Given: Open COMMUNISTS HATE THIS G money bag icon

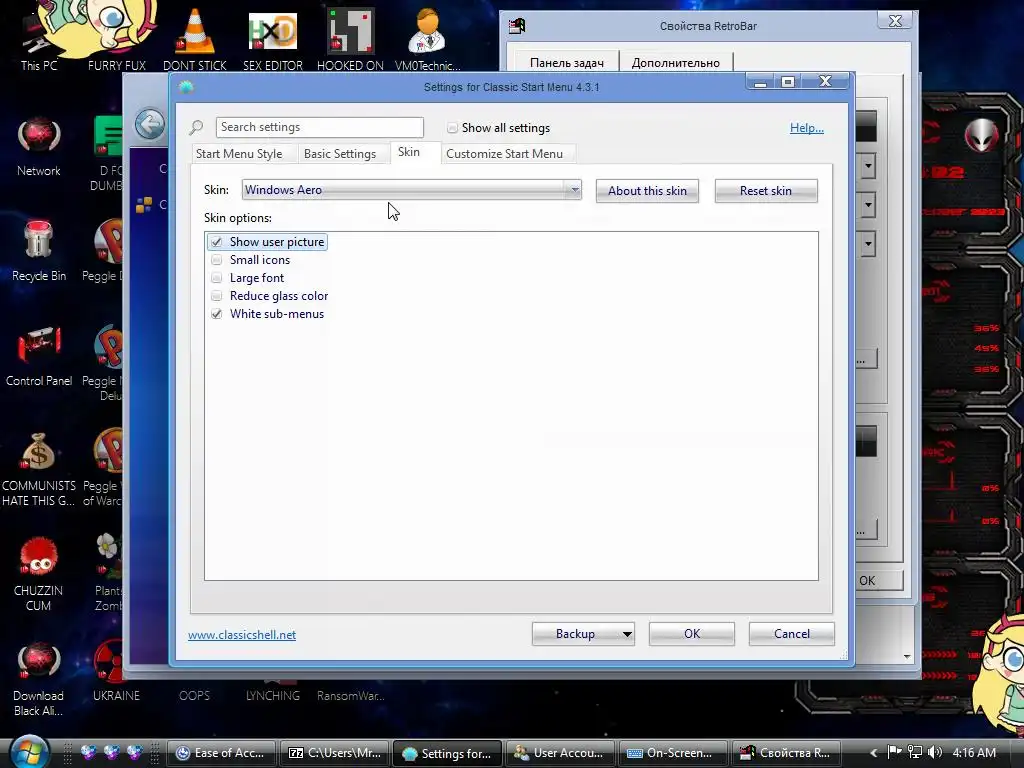Looking at the screenshot, I should pyautogui.click(x=39, y=469).
